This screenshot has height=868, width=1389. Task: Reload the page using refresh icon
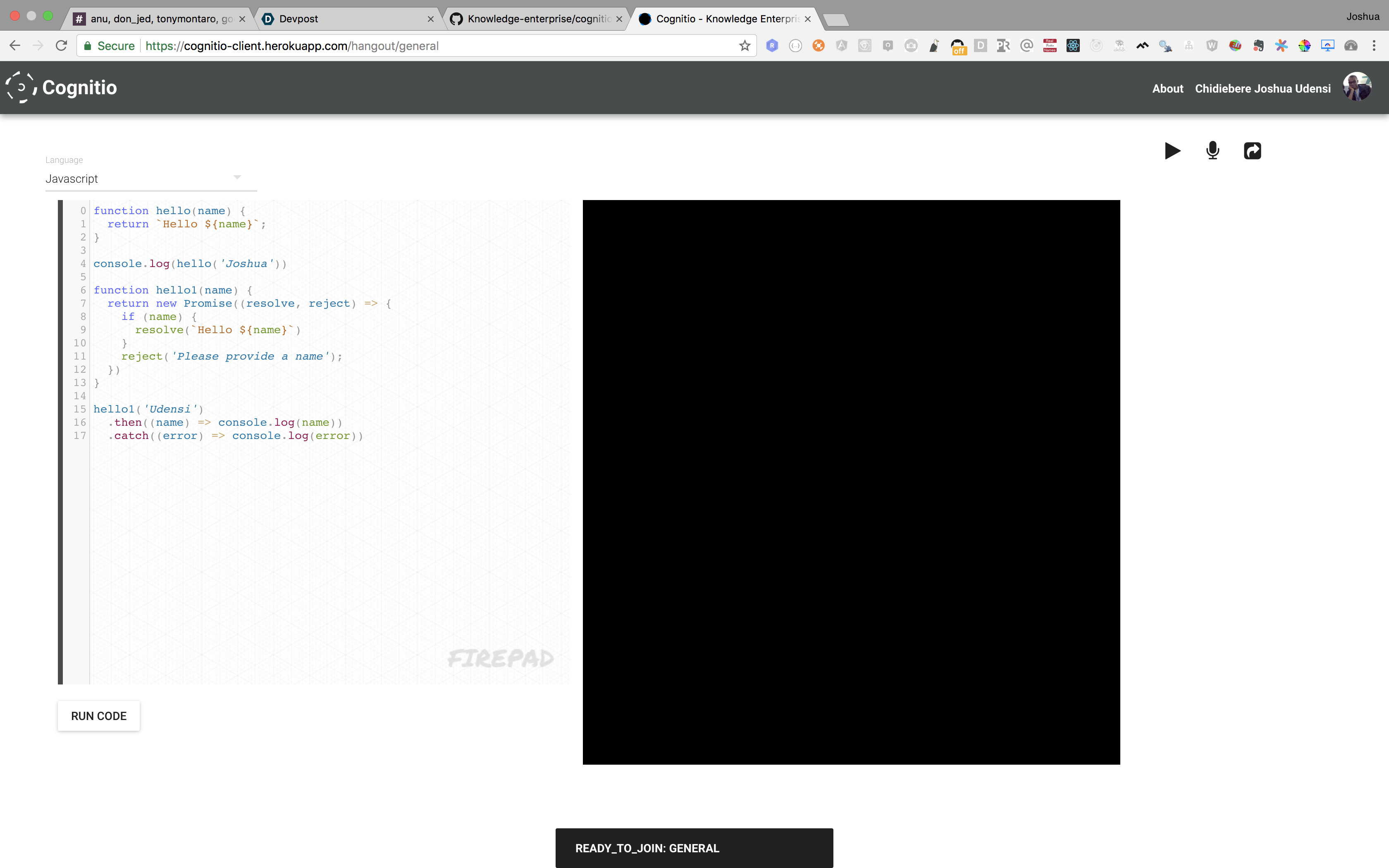click(x=62, y=46)
